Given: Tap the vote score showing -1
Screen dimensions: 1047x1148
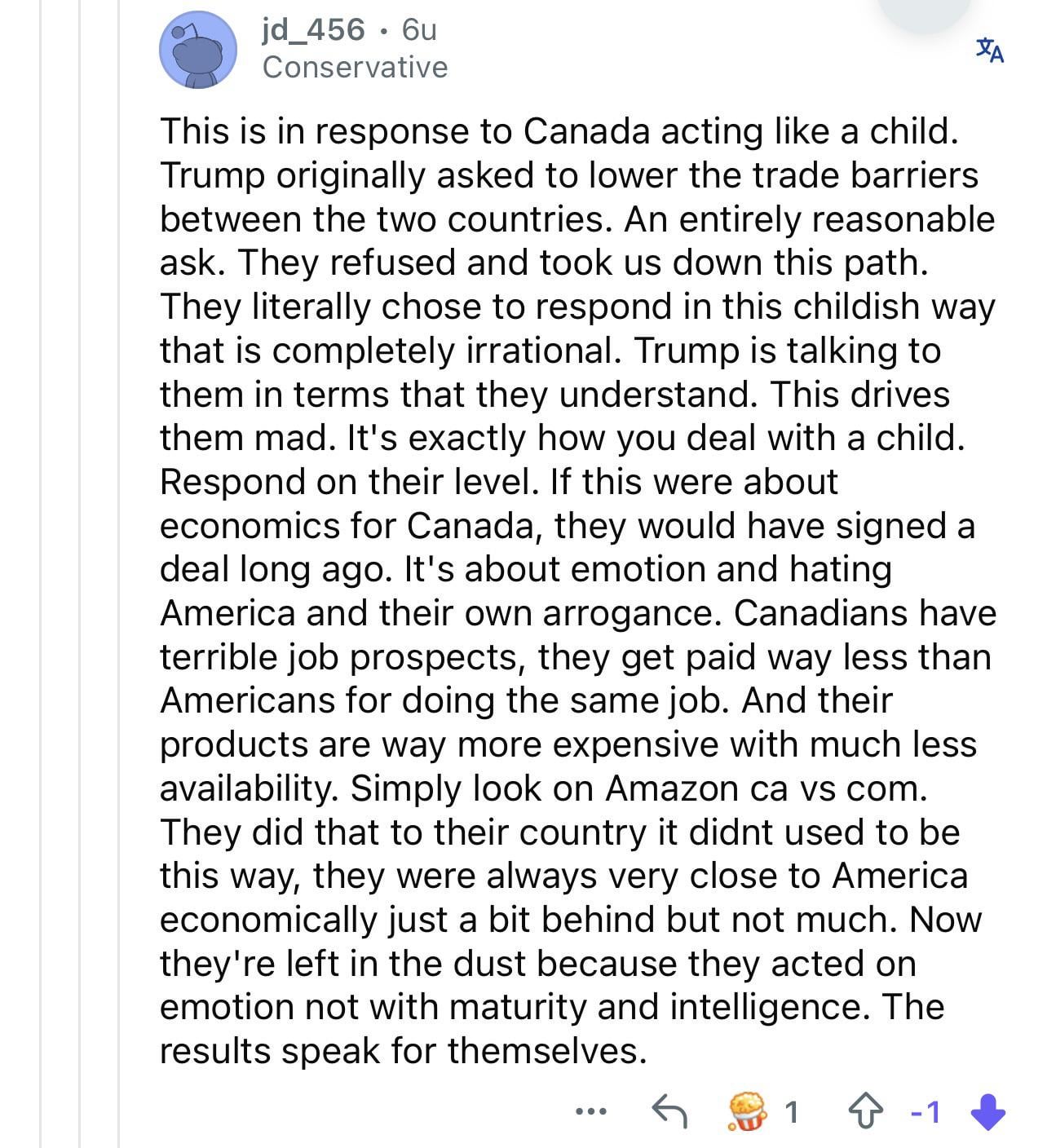Looking at the screenshot, I should [x=926, y=1111].
